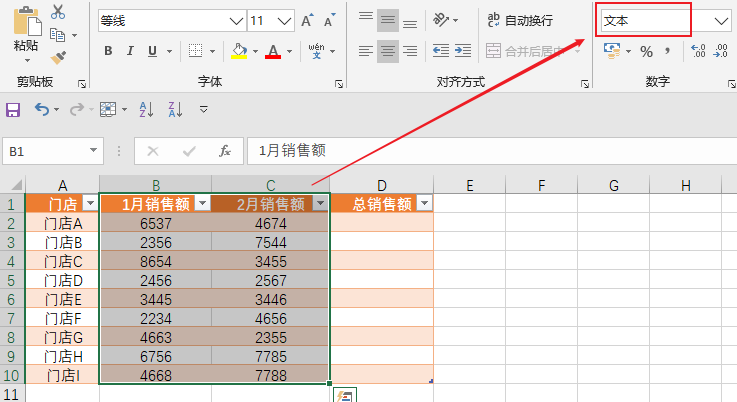Select column D header

382,185
